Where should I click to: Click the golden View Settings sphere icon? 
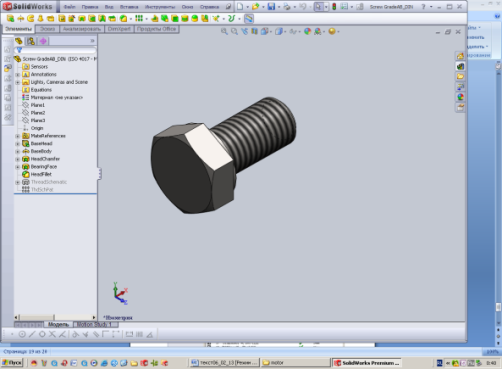(x=332, y=31)
